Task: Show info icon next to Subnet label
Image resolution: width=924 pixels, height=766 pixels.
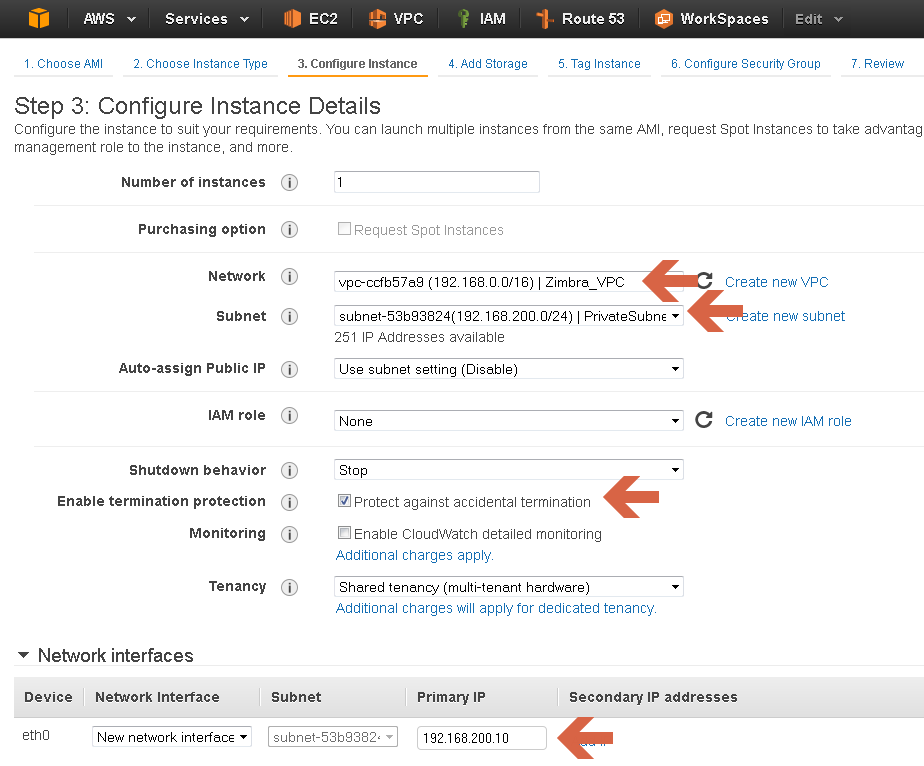Action: coord(289,316)
